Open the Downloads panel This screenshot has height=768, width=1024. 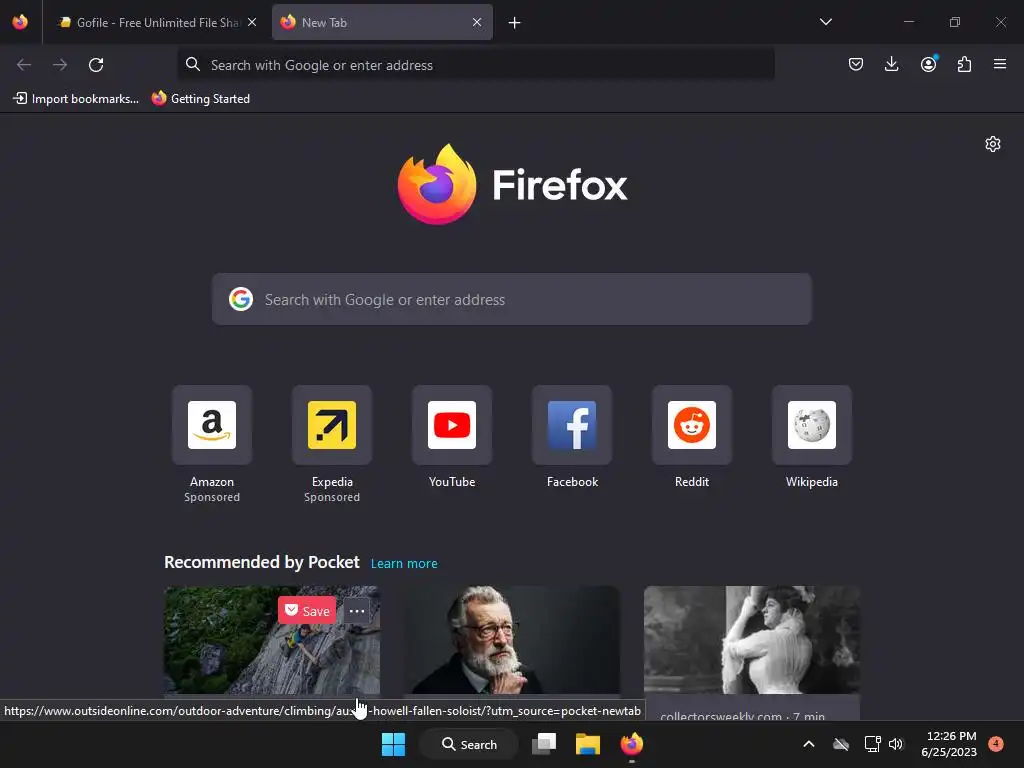[891, 64]
